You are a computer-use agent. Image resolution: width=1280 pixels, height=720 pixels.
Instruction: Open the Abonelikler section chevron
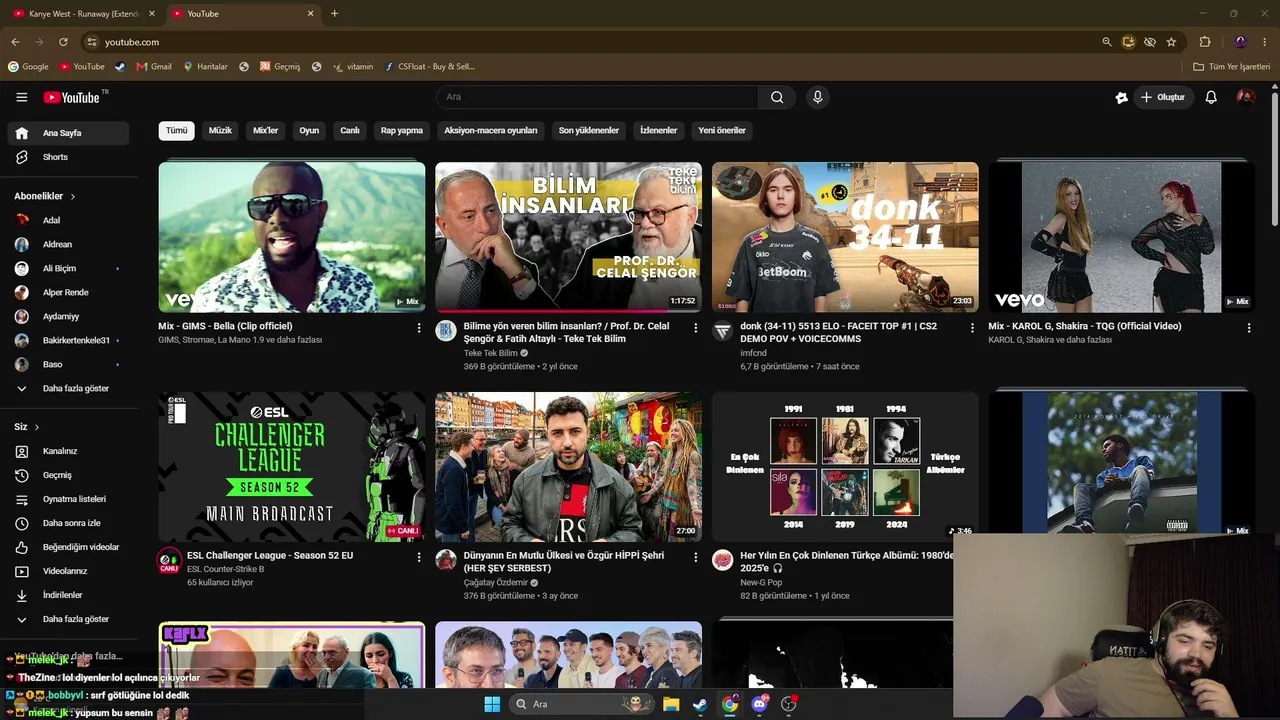coord(73,197)
